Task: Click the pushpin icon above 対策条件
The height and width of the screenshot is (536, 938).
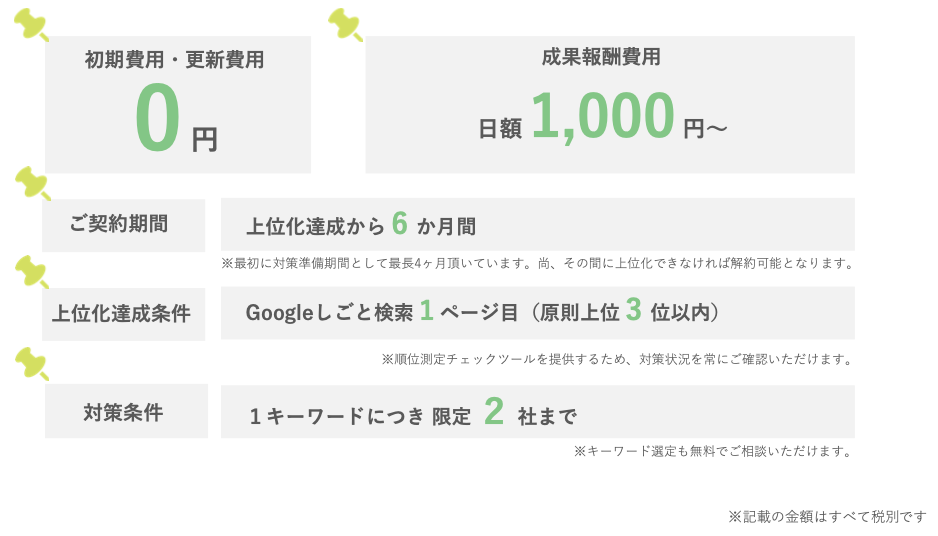Action: (32, 364)
